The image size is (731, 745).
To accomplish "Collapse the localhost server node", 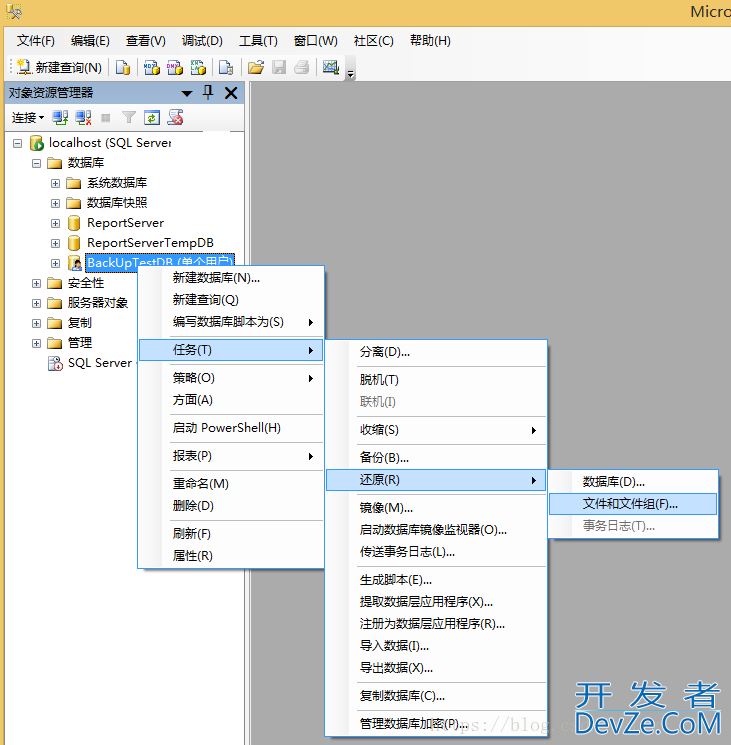I will [x=18, y=143].
